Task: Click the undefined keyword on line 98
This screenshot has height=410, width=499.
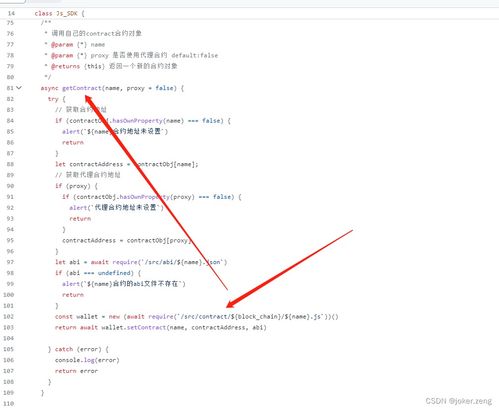Action: click(x=114, y=273)
